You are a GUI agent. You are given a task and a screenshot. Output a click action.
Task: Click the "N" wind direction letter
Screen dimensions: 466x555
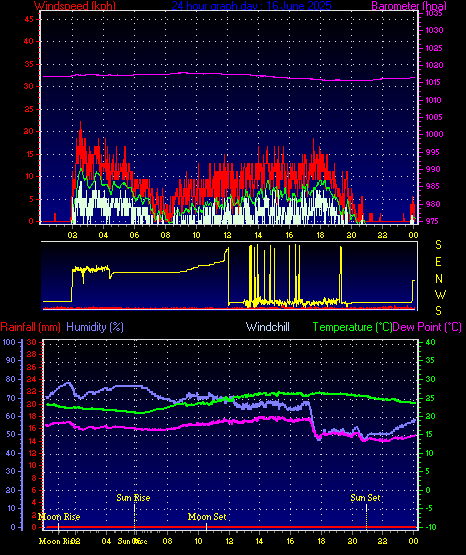coord(439,279)
